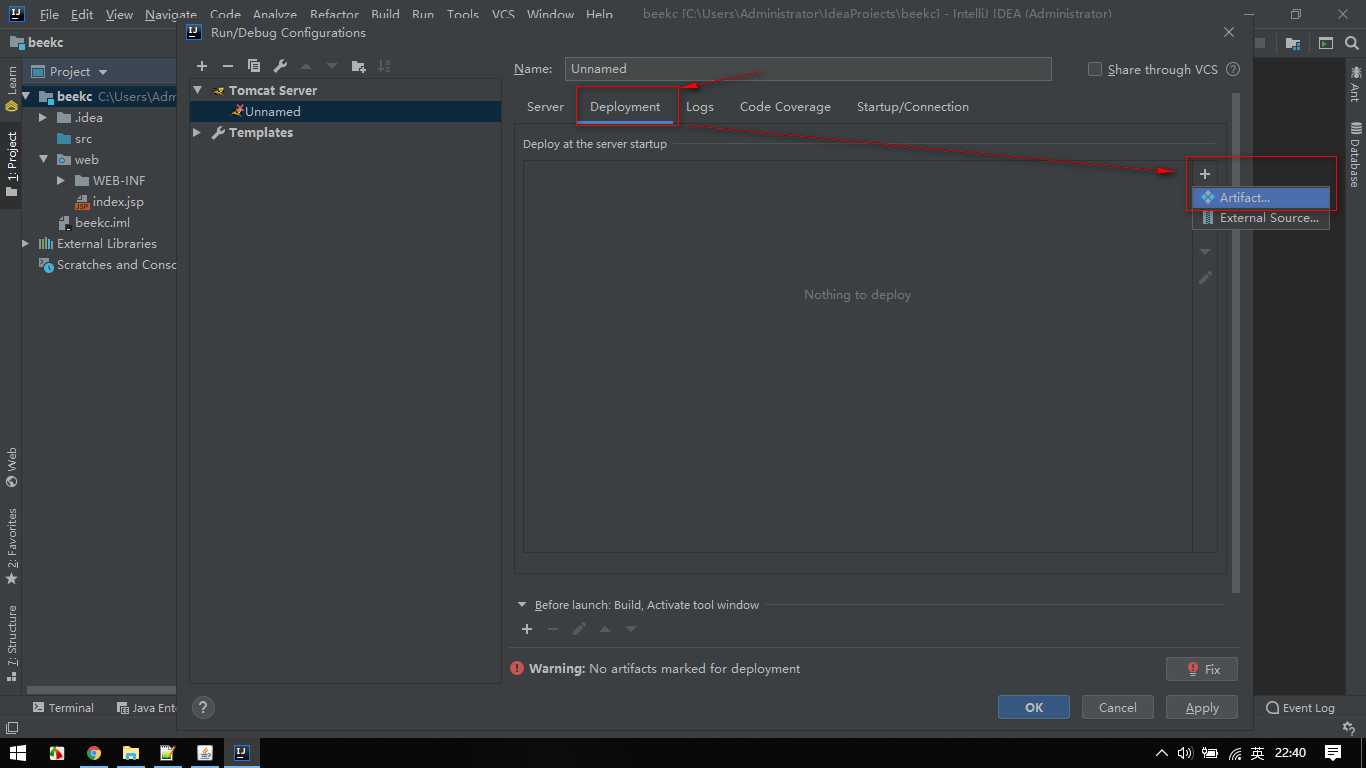Viewport: 1366px width, 768px height.
Task: Click the Apply button
Action: click(x=1202, y=707)
